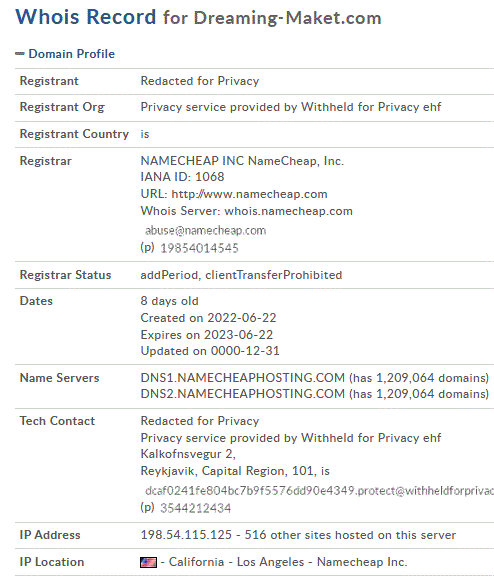Image resolution: width=494 pixels, height=578 pixels.
Task: Click the Registrar row label
Action: click(45, 161)
